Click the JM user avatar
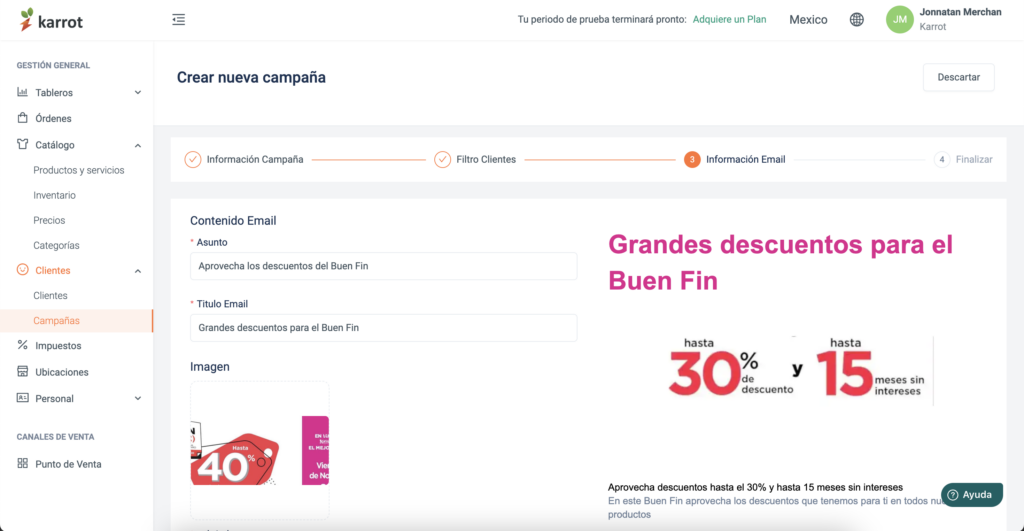Screen dimensions: 1024x531 (899, 20)
